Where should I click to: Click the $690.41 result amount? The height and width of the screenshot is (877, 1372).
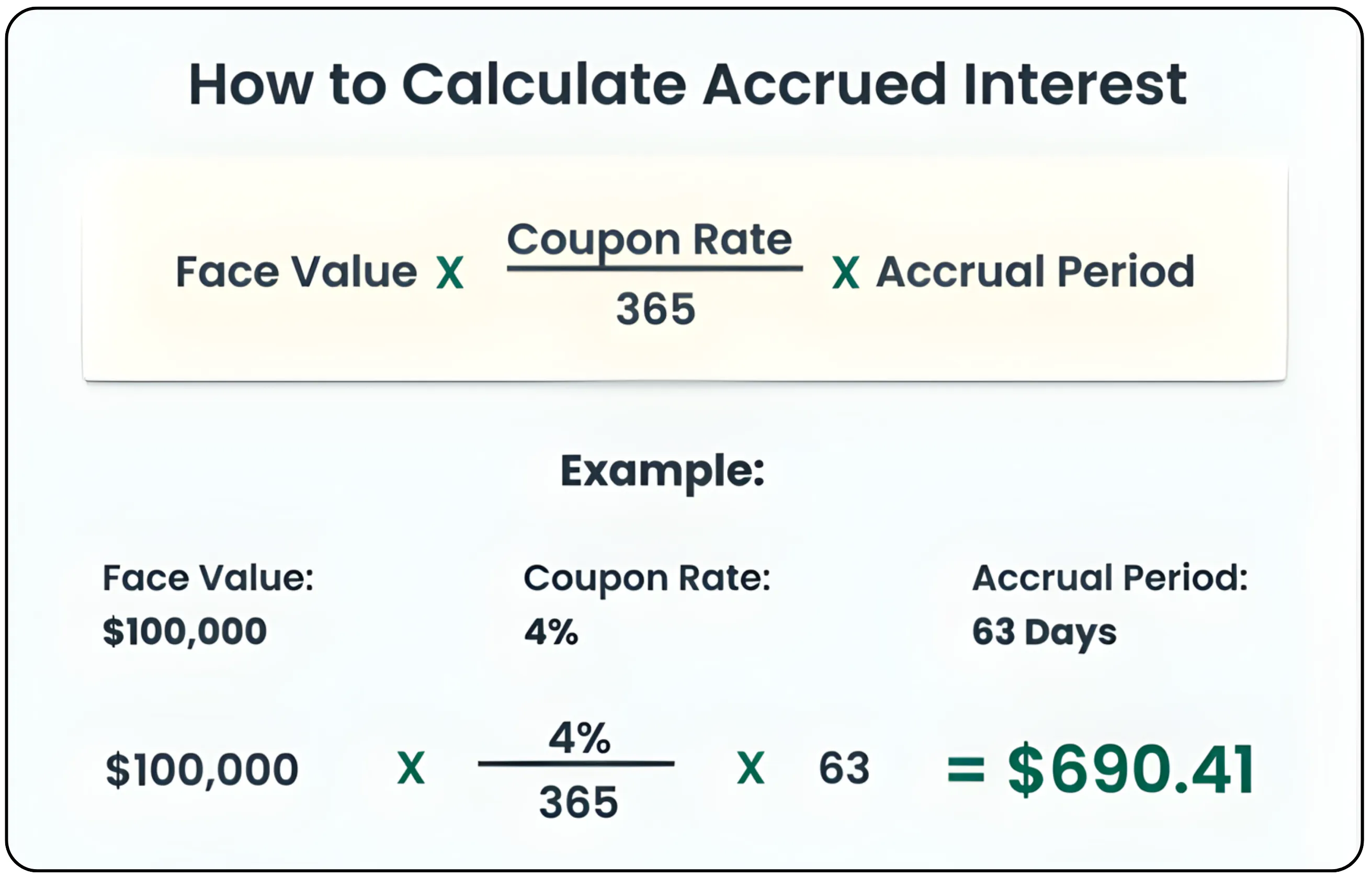point(1130,769)
